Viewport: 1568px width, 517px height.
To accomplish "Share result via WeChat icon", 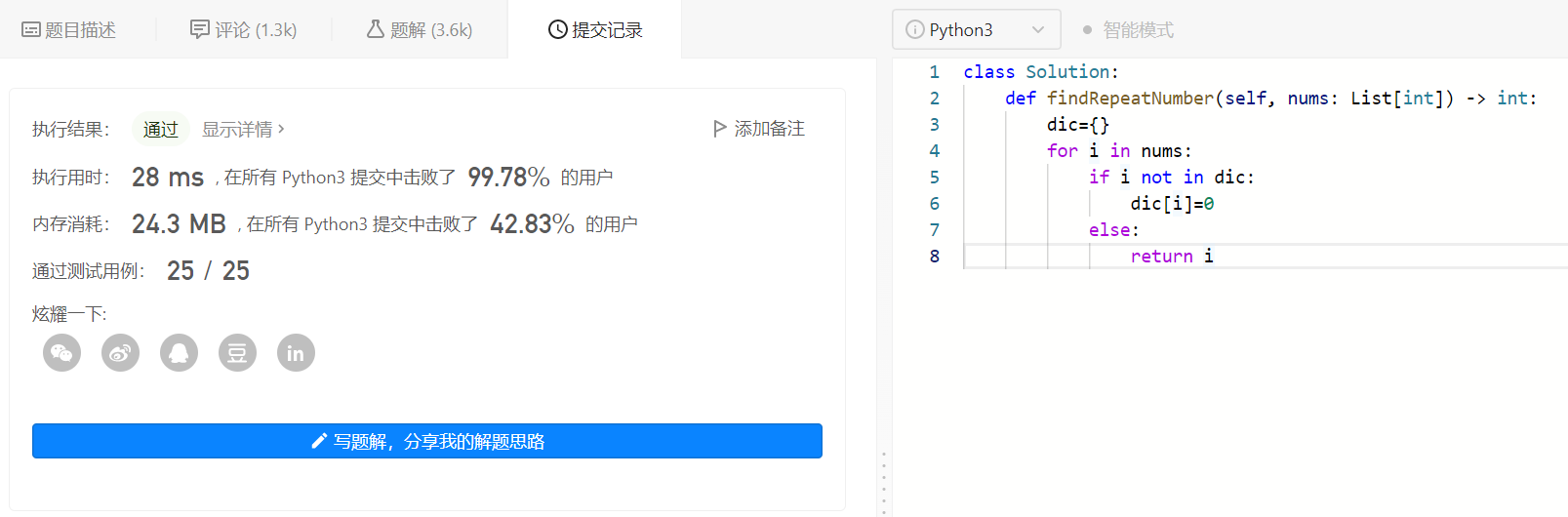I will click(x=61, y=353).
